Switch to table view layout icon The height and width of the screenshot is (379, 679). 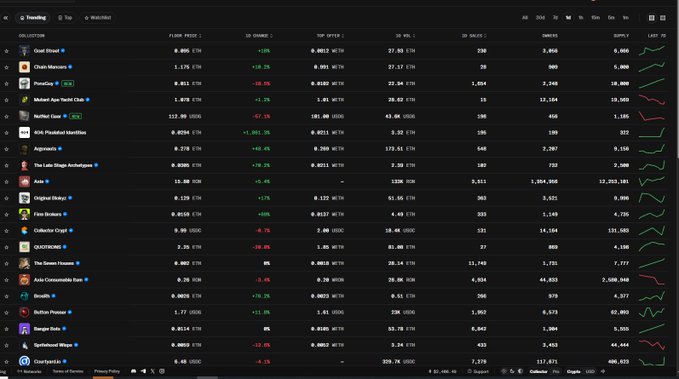click(x=651, y=18)
